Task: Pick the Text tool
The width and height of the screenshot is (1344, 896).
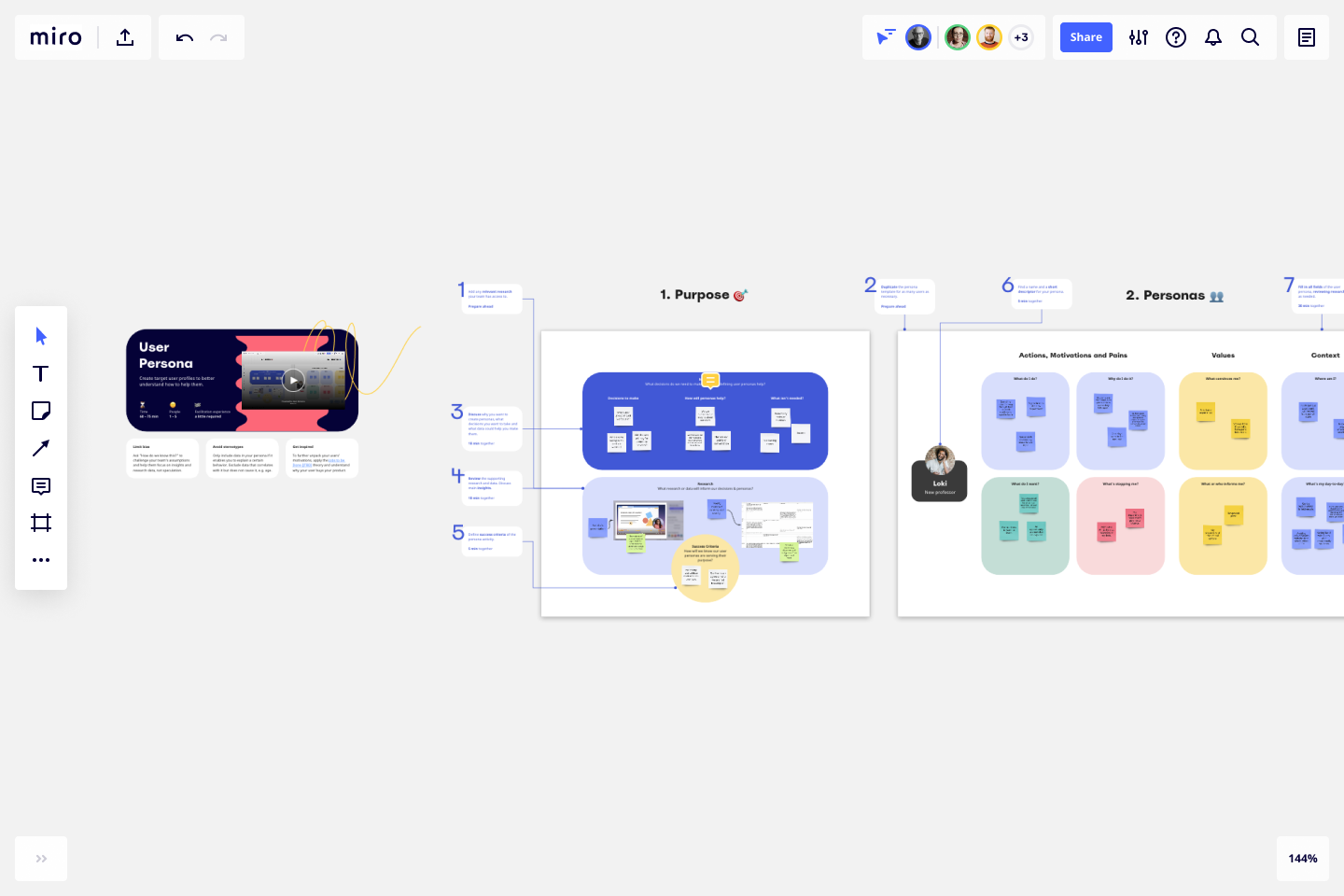Action: tap(41, 373)
